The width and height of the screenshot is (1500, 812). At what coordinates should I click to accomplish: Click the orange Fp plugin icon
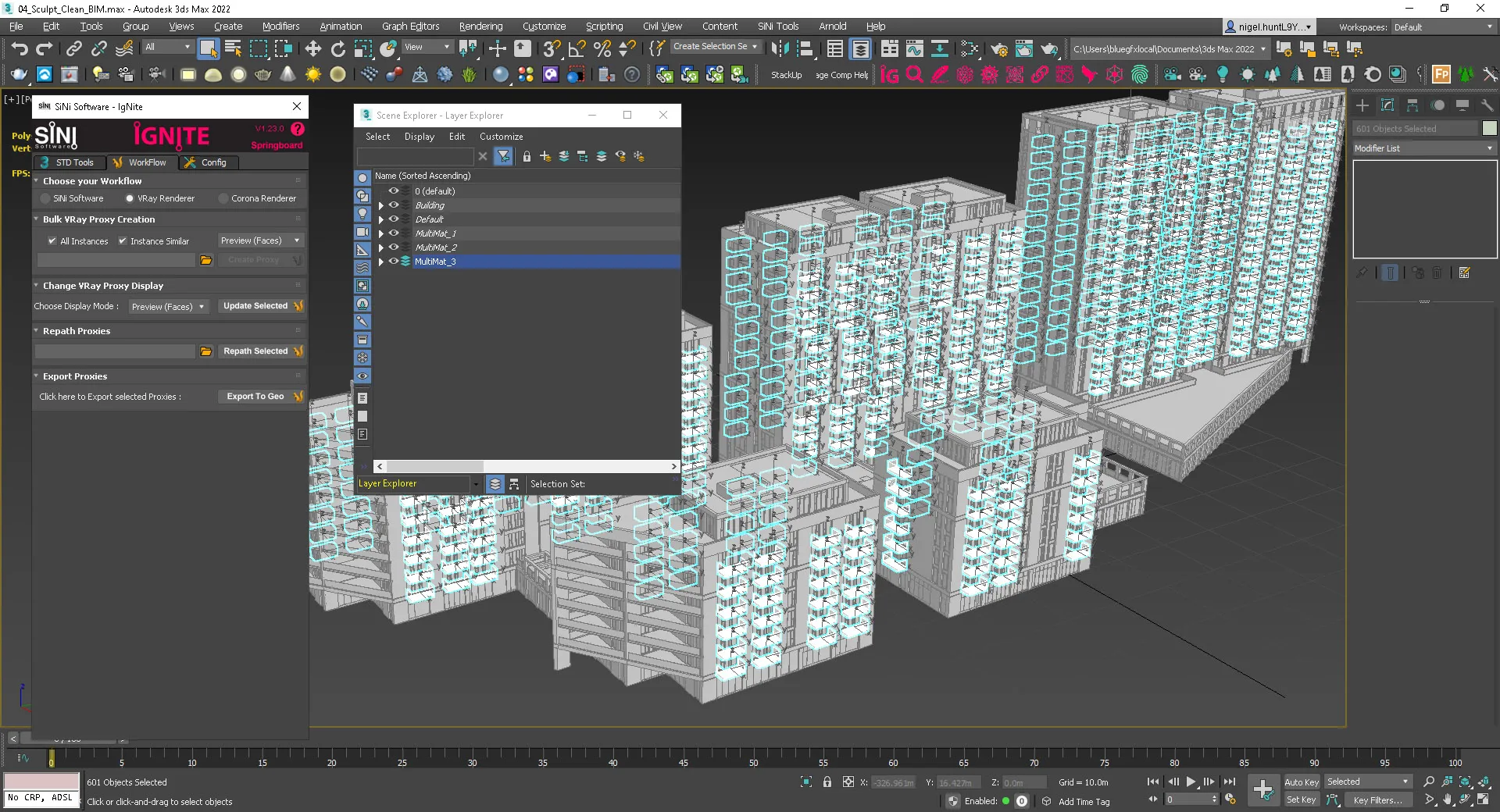click(1441, 75)
